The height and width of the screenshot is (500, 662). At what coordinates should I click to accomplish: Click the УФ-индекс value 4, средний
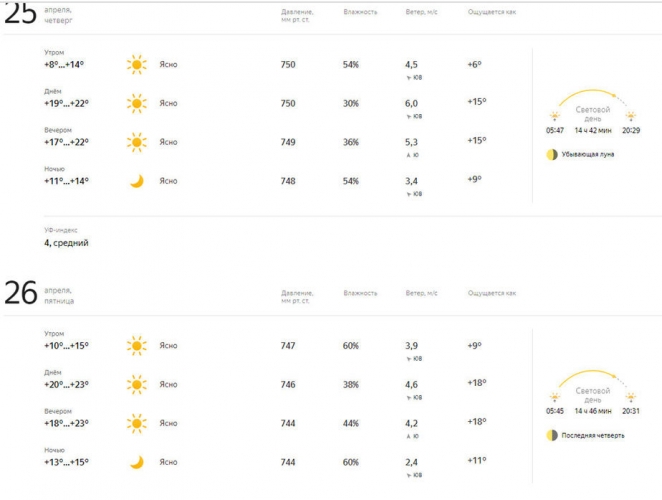coord(66,243)
